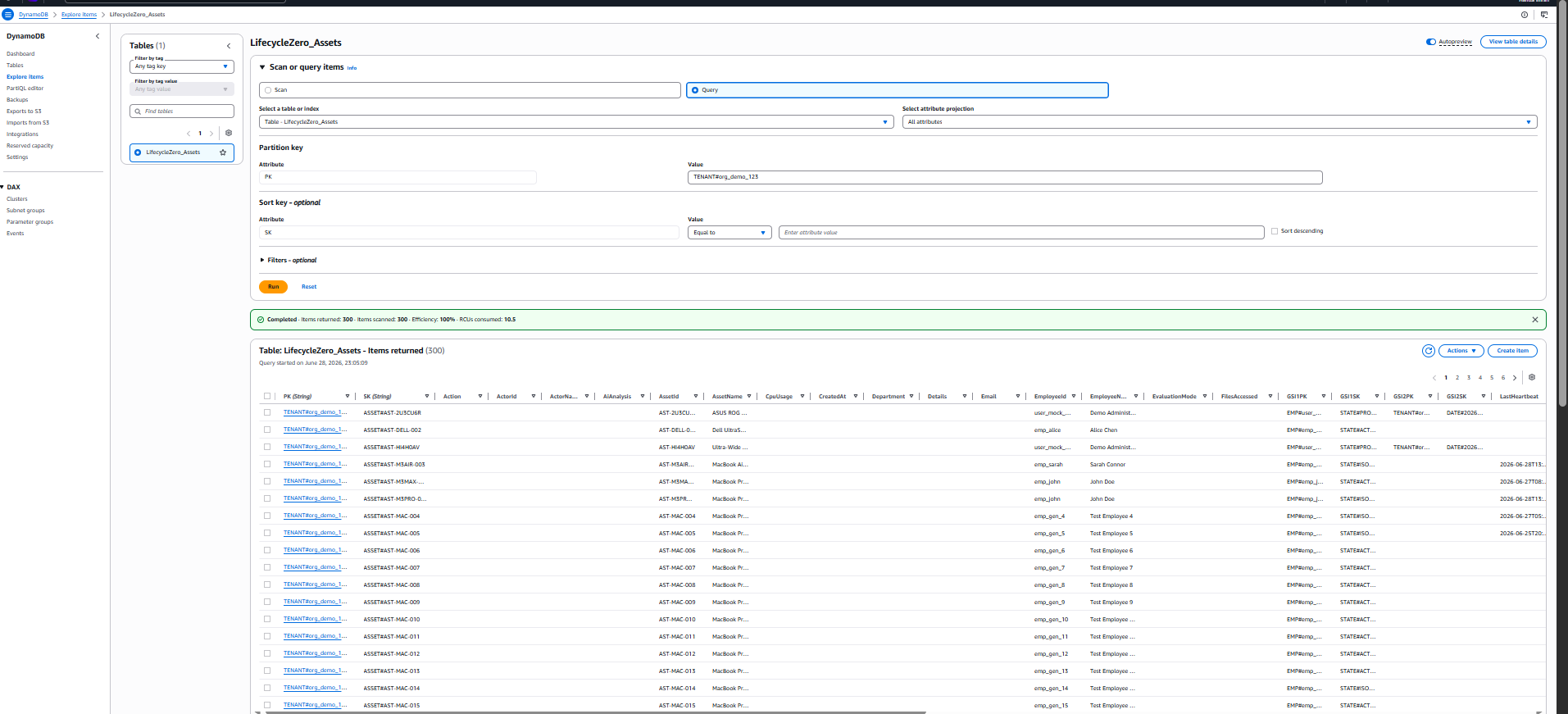Toggle the select-all rows checkbox
Viewport: 1568px width, 714px height.
coord(267,397)
